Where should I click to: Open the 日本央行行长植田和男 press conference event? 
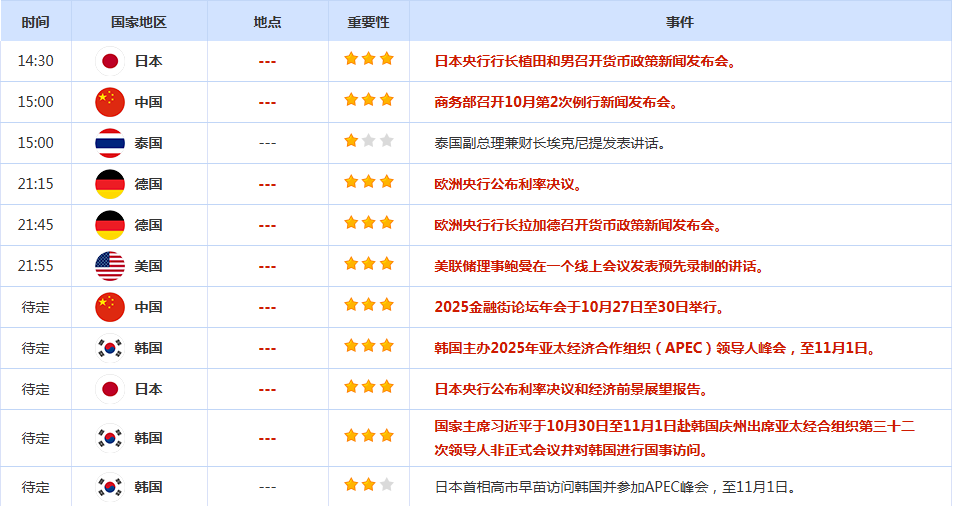(586, 61)
